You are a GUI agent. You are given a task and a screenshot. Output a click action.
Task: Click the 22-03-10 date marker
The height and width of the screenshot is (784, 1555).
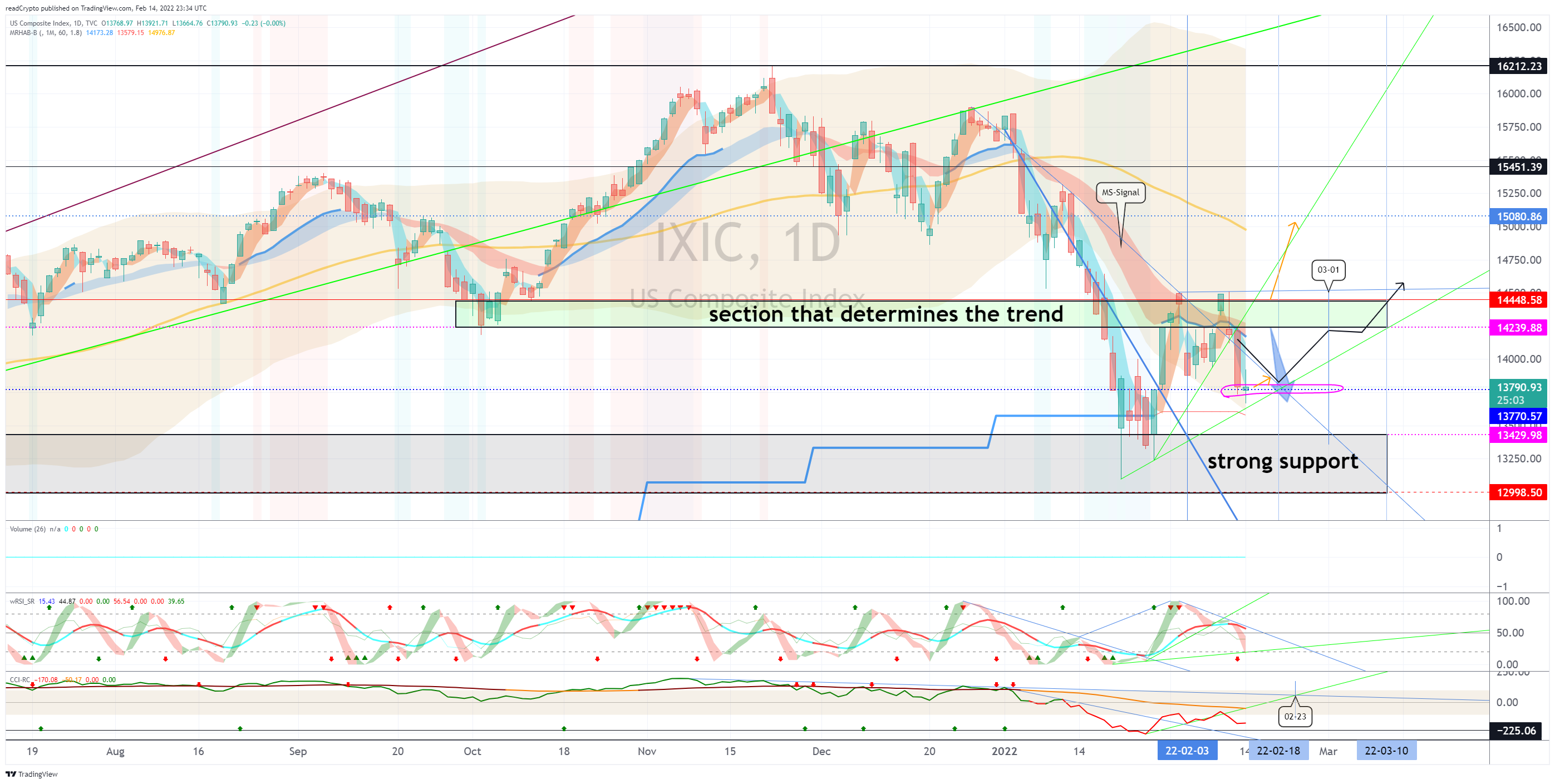pyautogui.click(x=1386, y=751)
